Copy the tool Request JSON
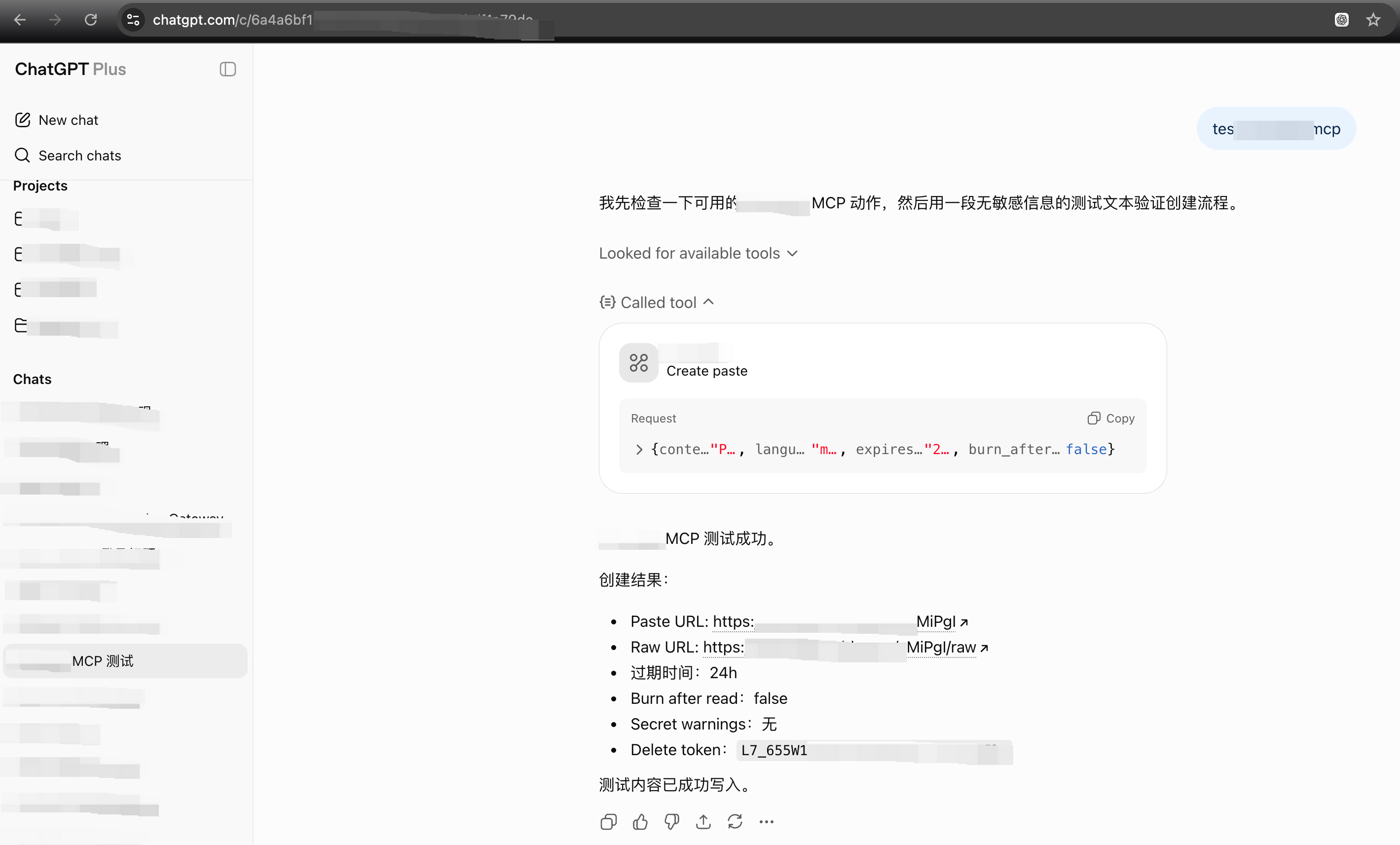The height and width of the screenshot is (845, 1400). click(1111, 419)
